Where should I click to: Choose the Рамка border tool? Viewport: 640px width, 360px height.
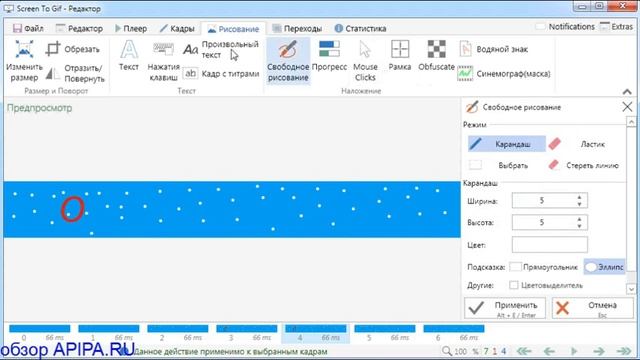(400, 56)
